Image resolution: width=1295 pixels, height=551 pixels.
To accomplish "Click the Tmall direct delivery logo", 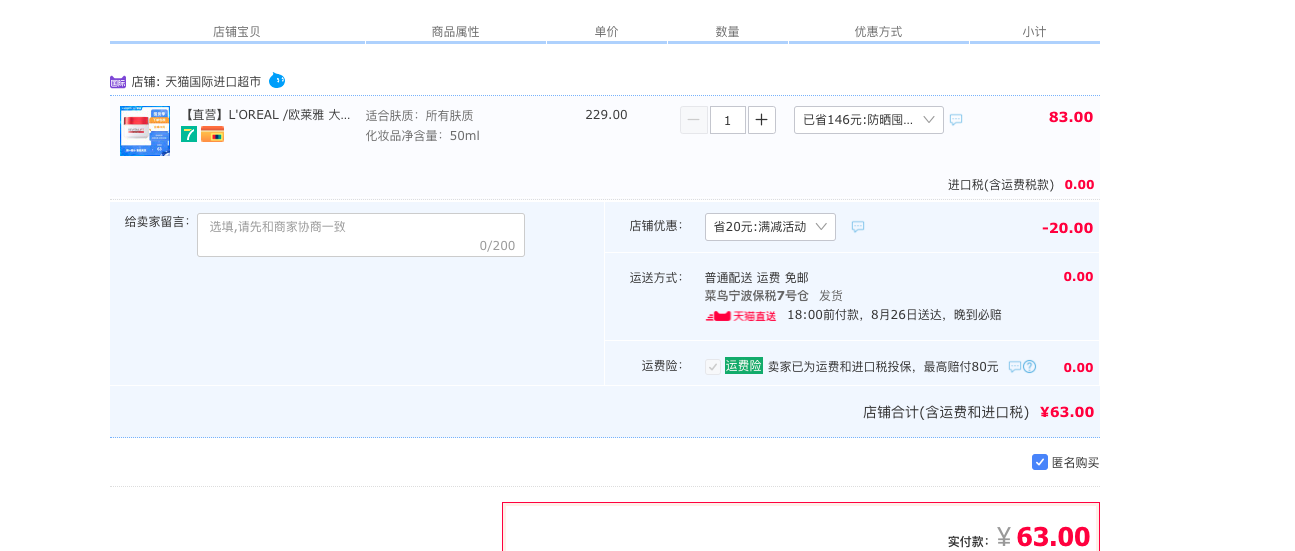I will [741, 316].
